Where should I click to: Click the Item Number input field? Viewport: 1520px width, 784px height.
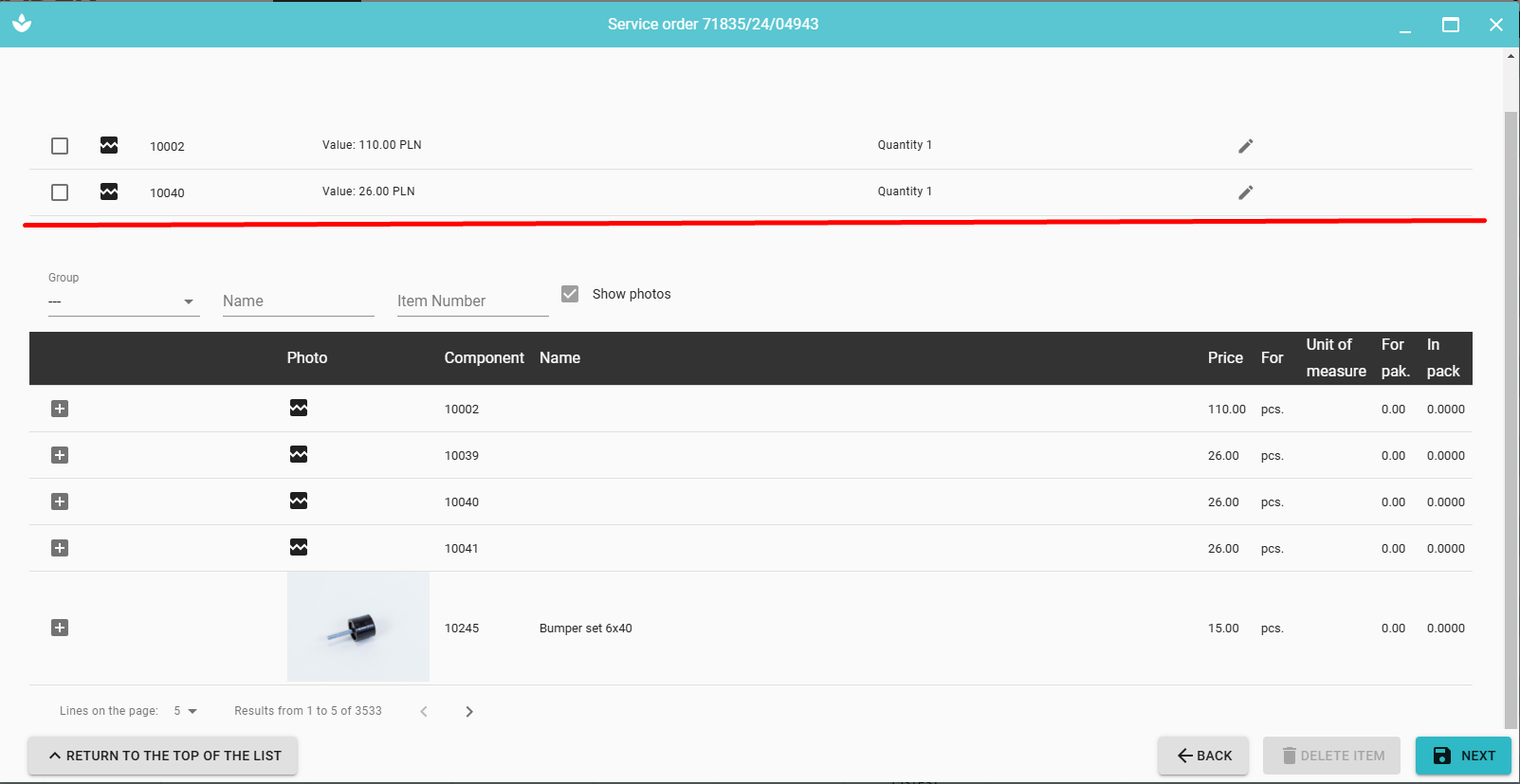[x=472, y=301]
